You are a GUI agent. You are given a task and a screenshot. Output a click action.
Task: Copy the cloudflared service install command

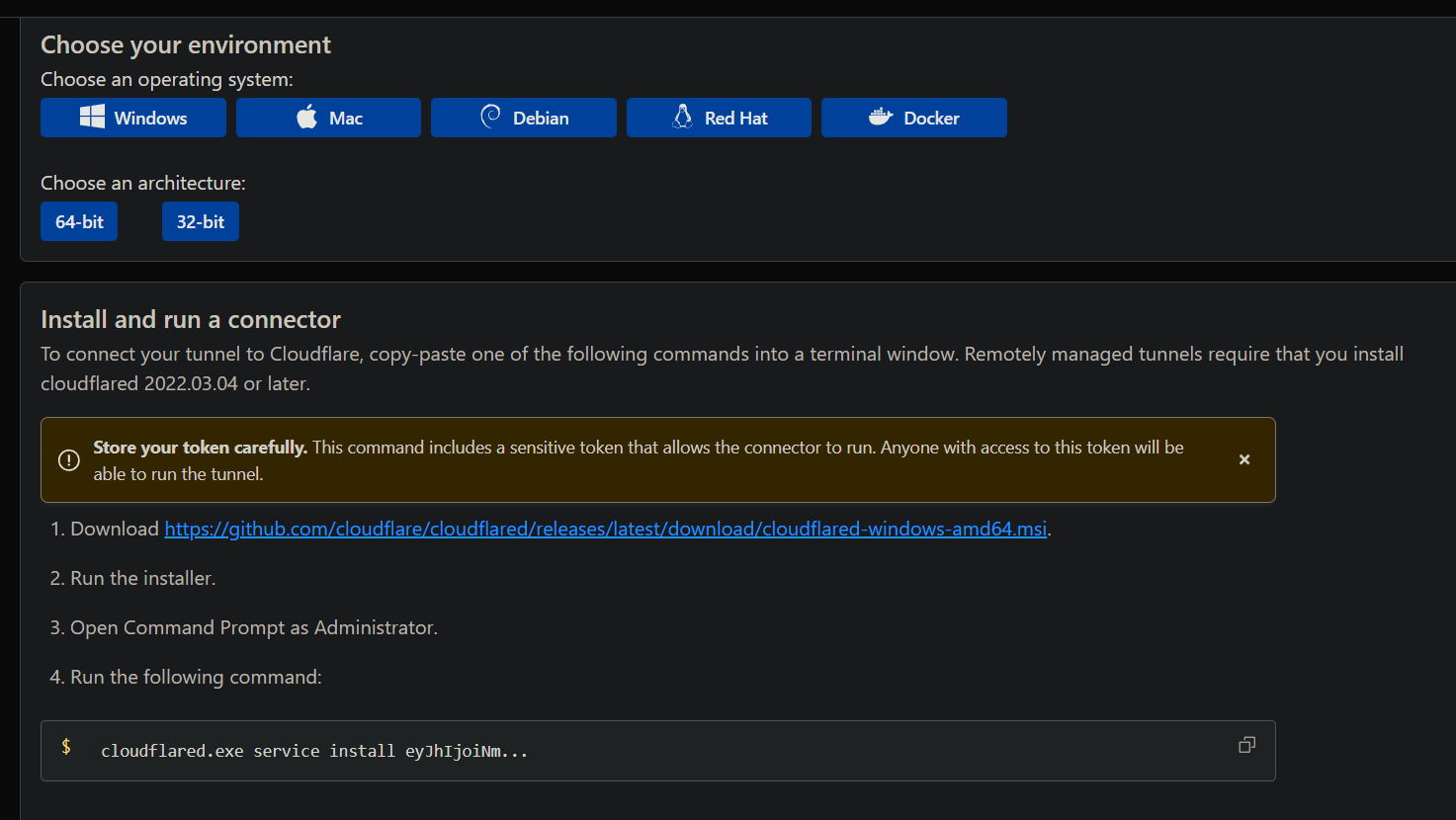(x=1246, y=745)
